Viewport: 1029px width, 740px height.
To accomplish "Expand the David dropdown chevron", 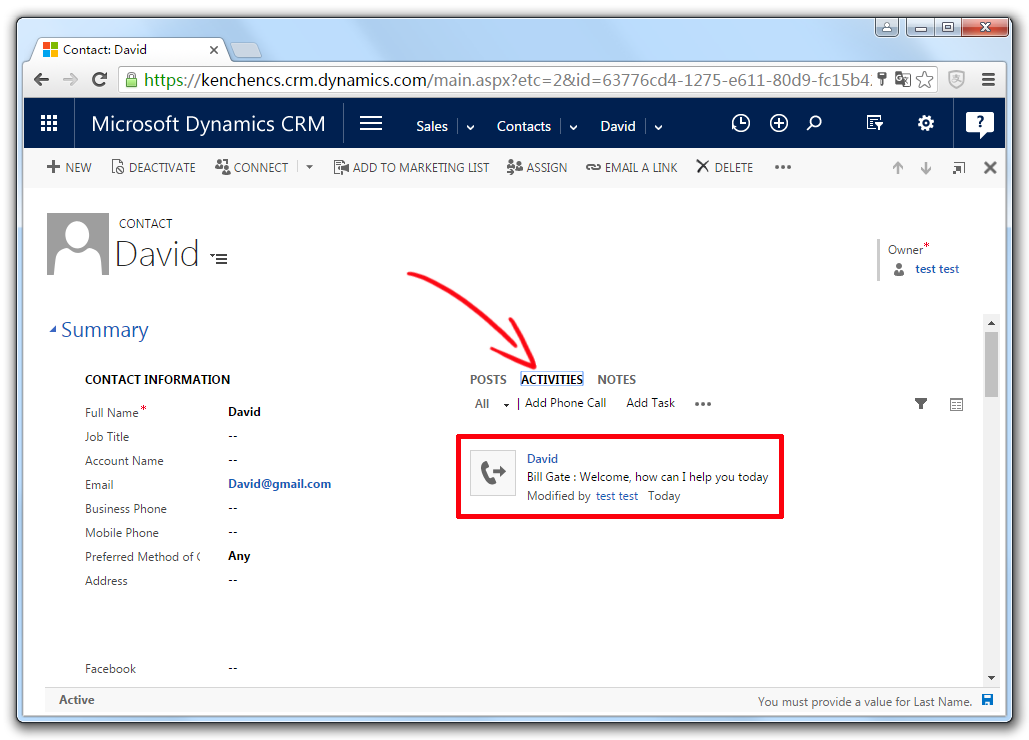I will 658,127.
